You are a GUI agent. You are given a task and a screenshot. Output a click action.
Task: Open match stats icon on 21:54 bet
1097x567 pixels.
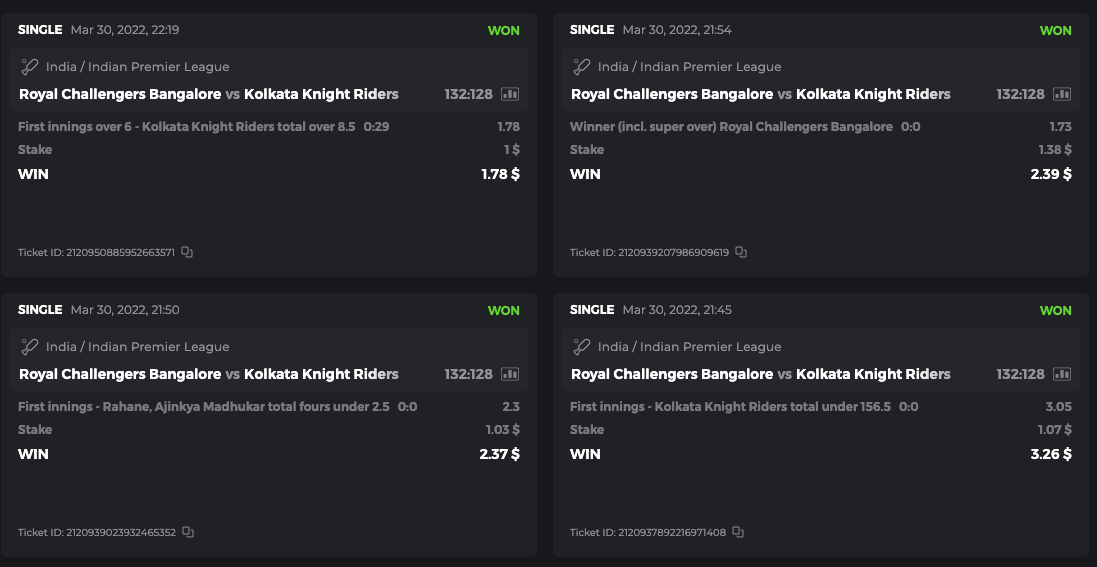pyautogui.click(x=1062, y=94)
